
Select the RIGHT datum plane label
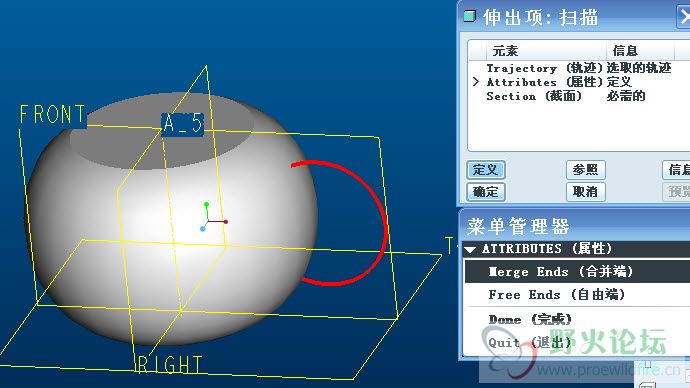169,364
